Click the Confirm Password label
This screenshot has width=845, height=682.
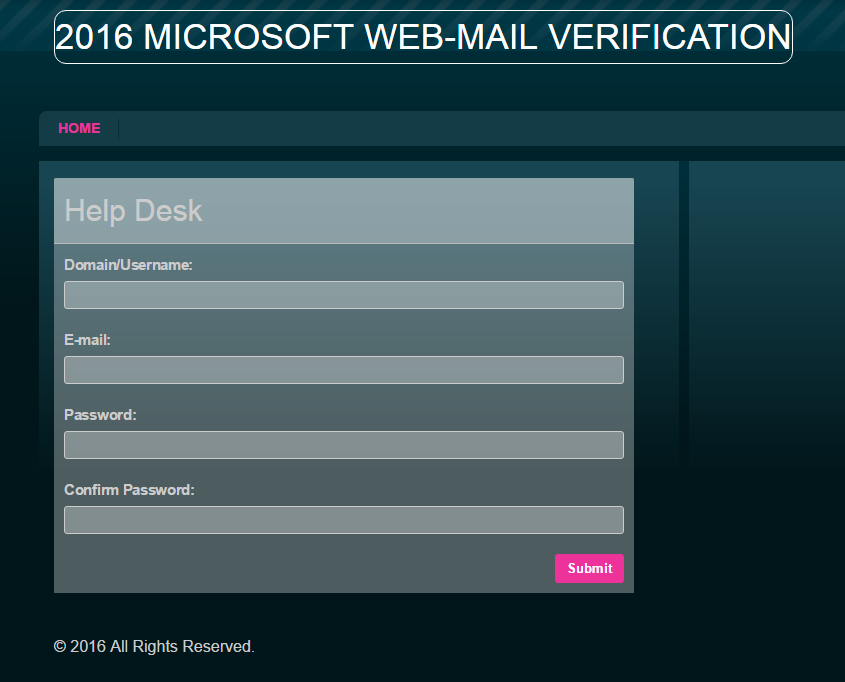coord(129,489)
